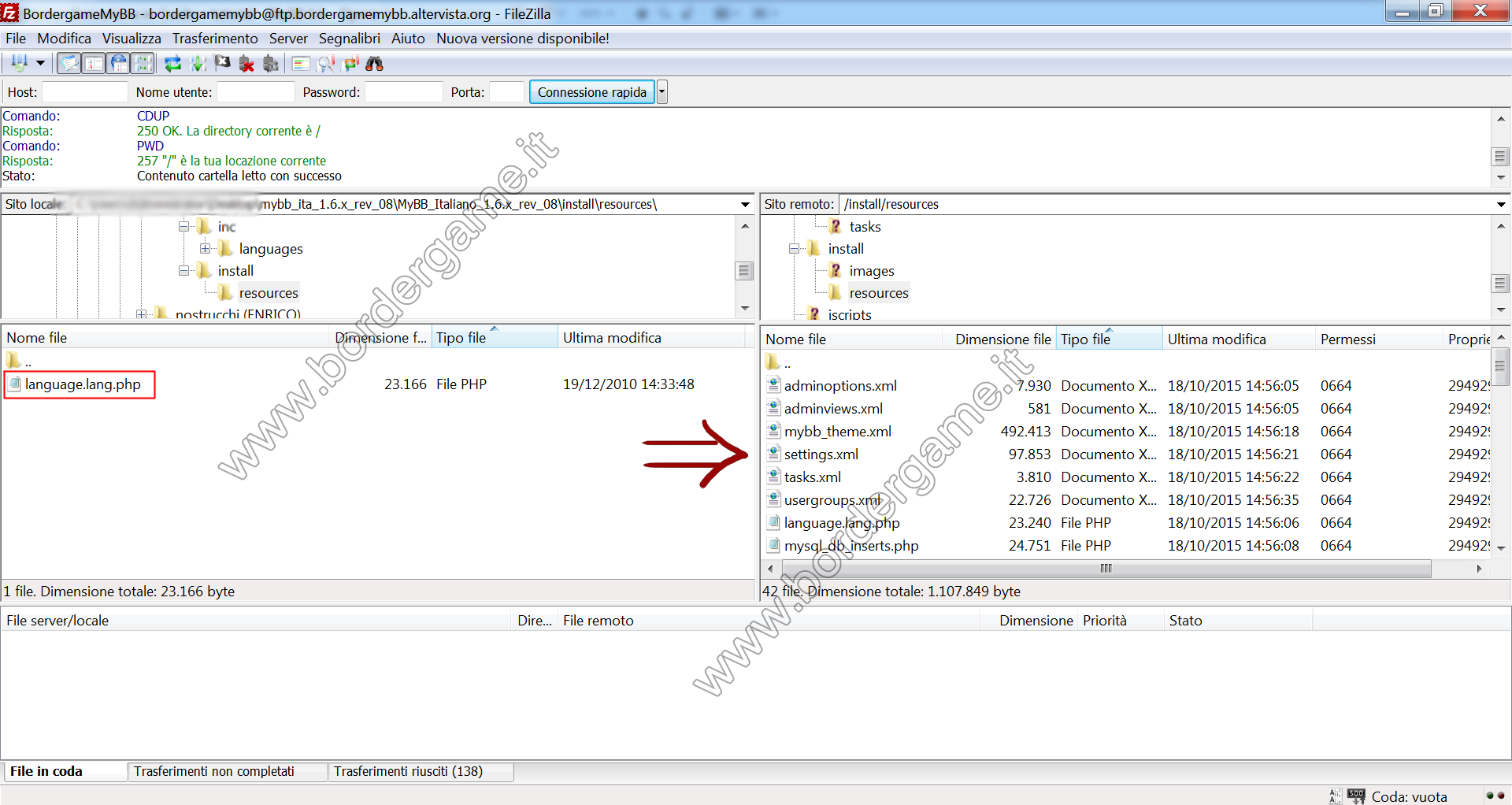Search remote files with binoculars icon

pyautogui.click(x=375, y=64)
